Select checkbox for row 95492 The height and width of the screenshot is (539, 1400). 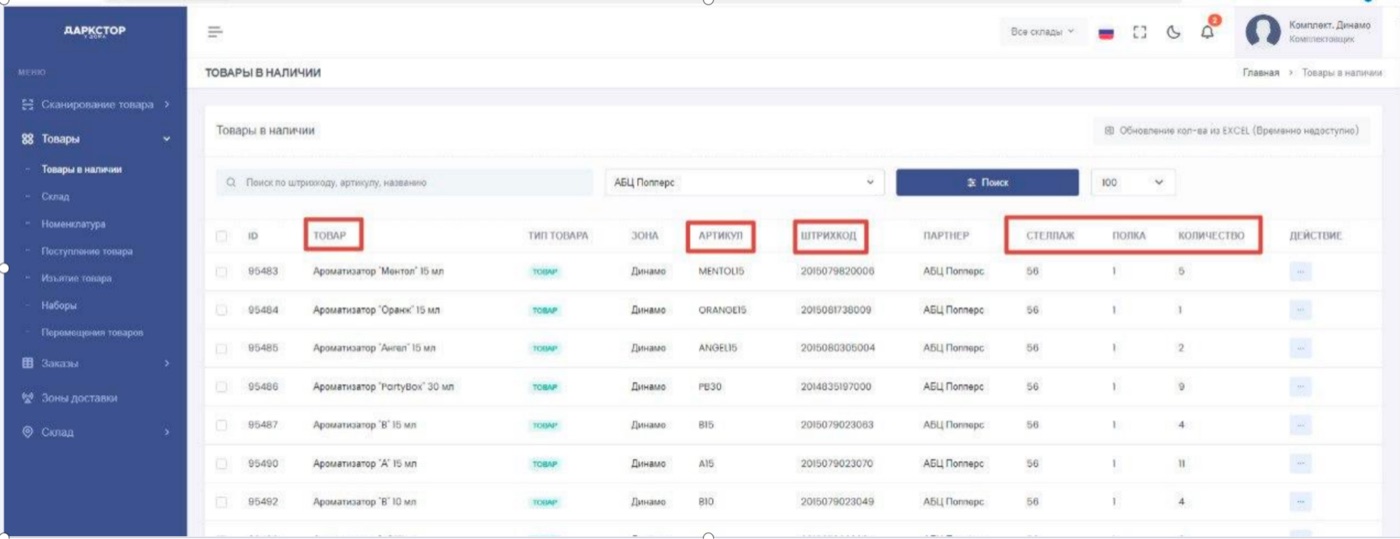(221, 502)
